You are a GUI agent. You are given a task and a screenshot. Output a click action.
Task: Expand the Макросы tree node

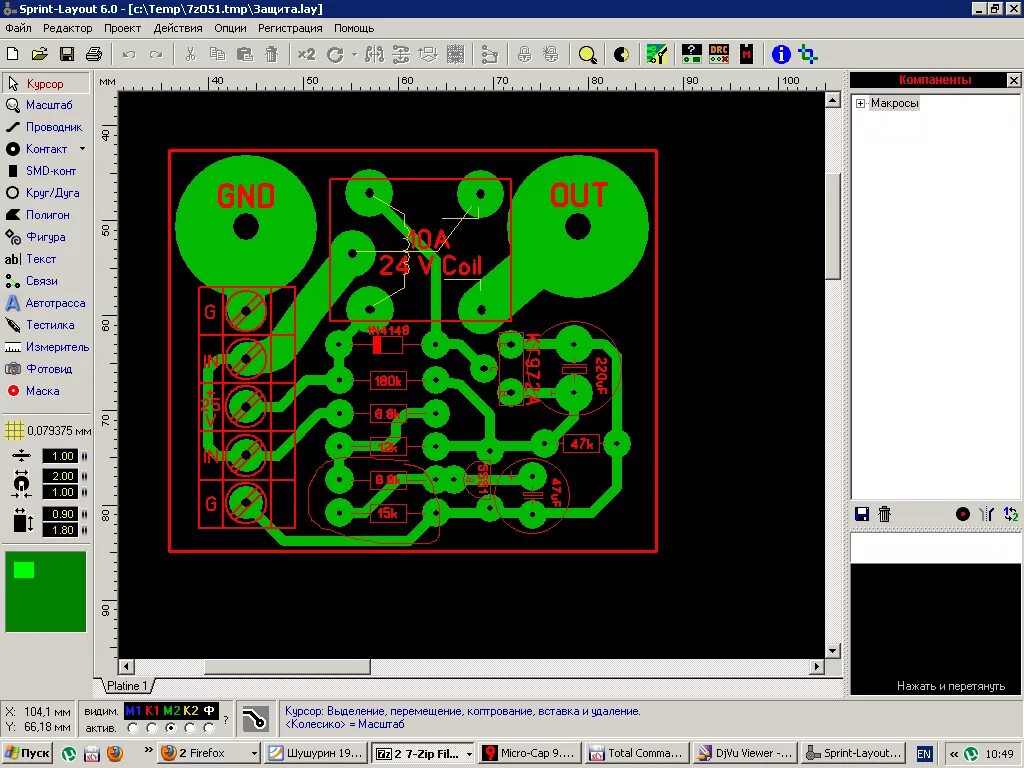(861, 103)
